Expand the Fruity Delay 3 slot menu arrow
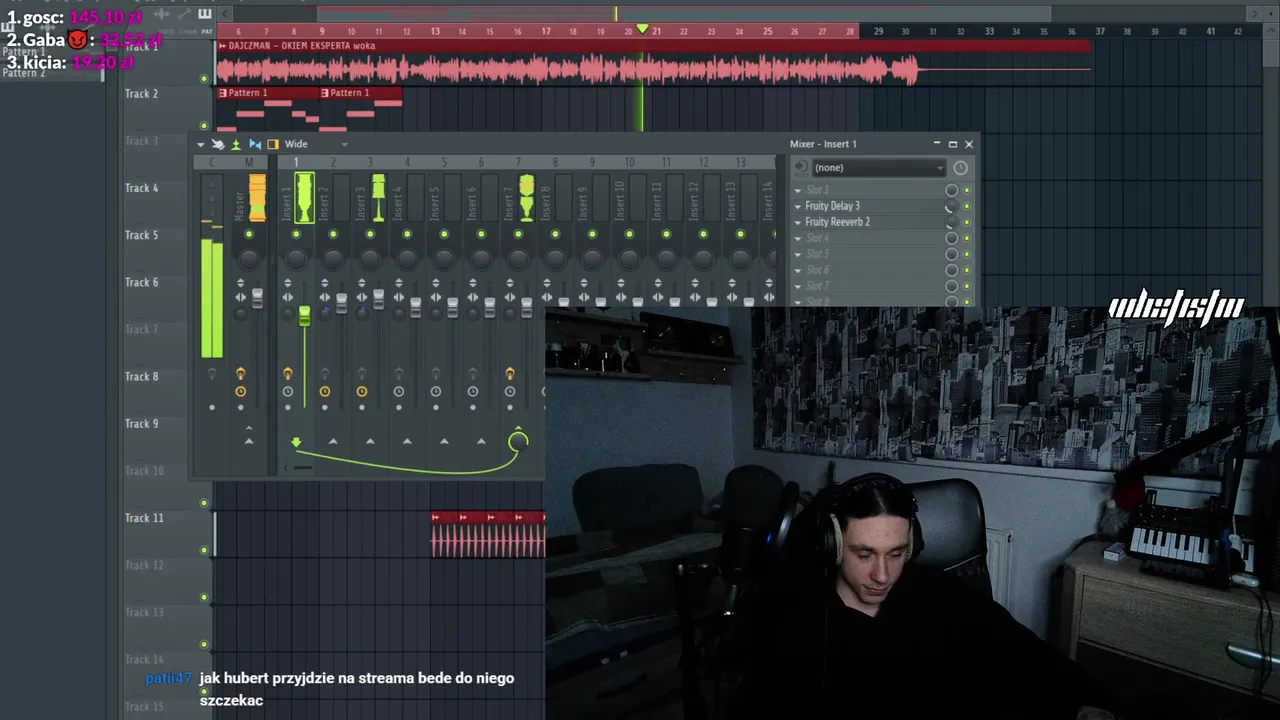This screenshot has width=1280, height=720. click(798, 206)
